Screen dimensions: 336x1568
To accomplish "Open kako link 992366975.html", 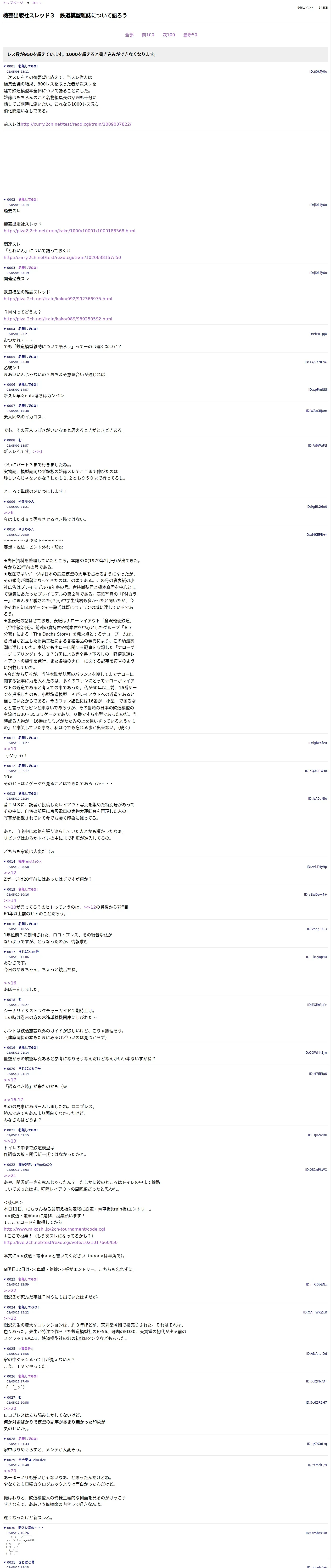I will pyautogui.click(x=58, y=299).
